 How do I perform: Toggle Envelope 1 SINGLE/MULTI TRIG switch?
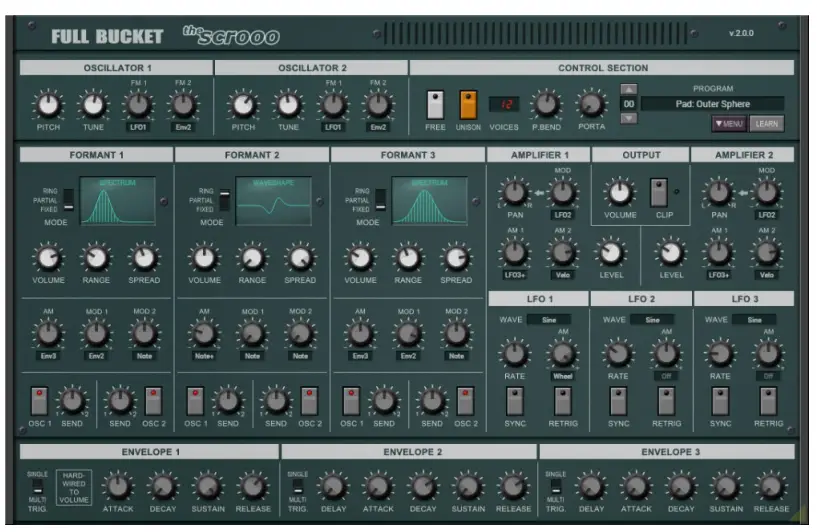[x=38, y=487]
